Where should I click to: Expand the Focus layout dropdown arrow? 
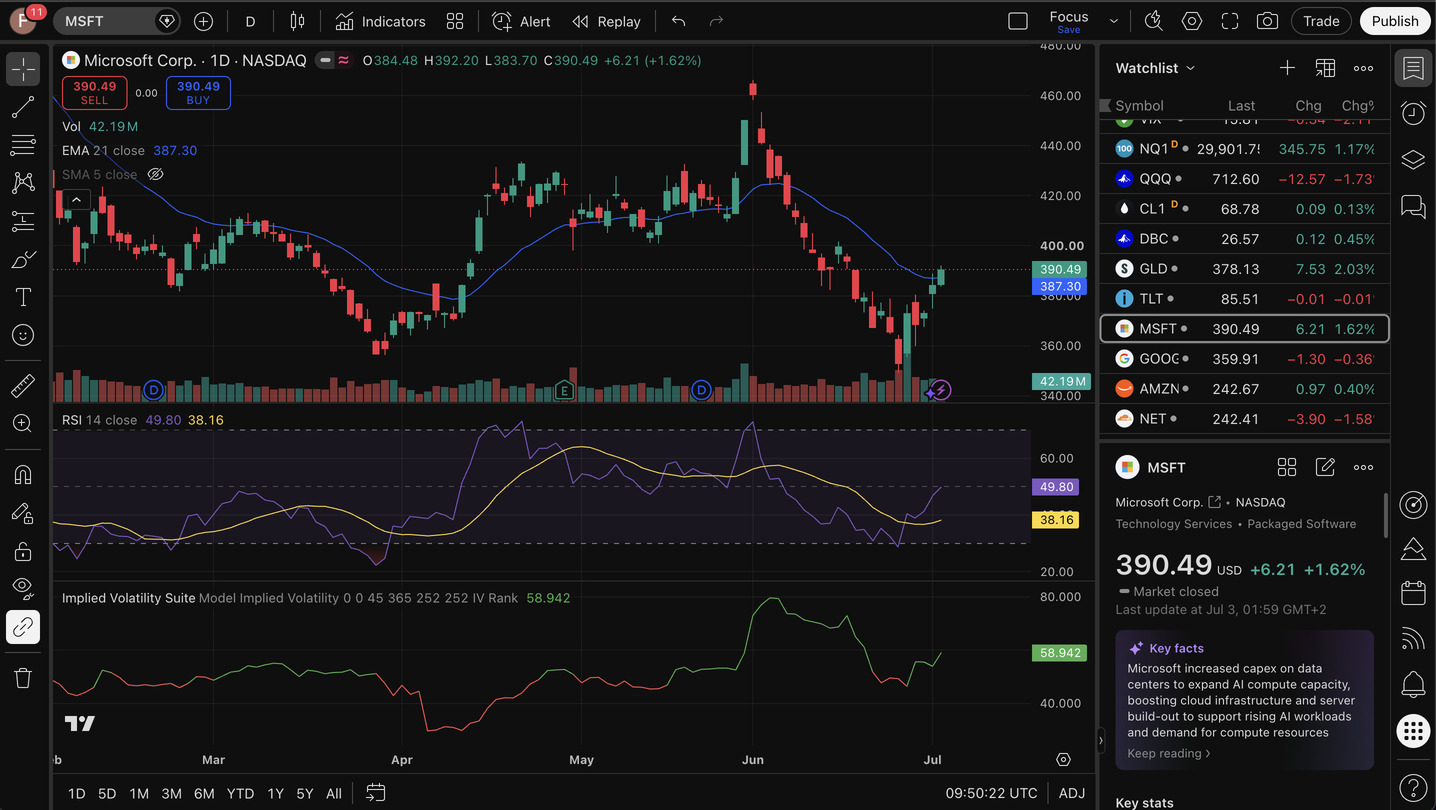(1114, 21)
